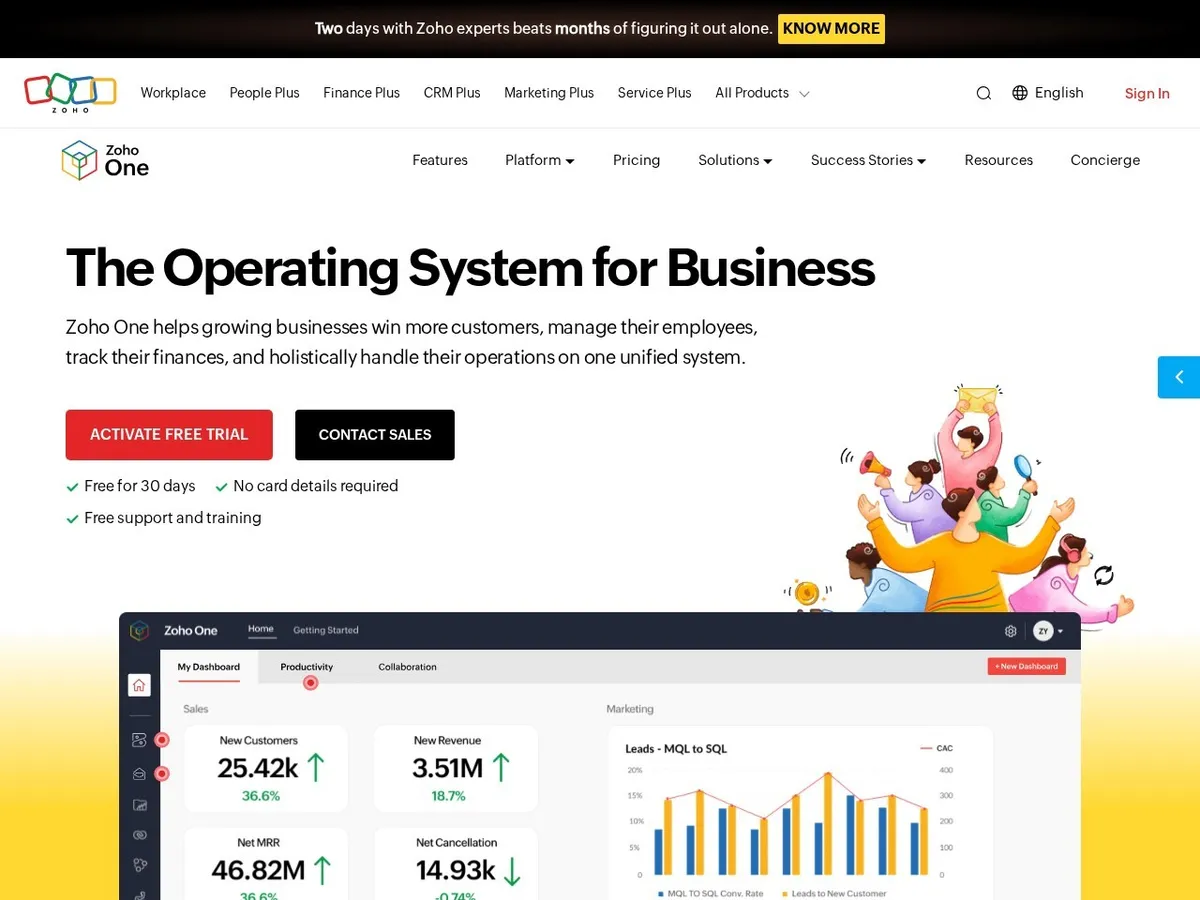Select the home icon in dashboard sidebar
The image size is (1200, 900).
(x=139, y=685)
